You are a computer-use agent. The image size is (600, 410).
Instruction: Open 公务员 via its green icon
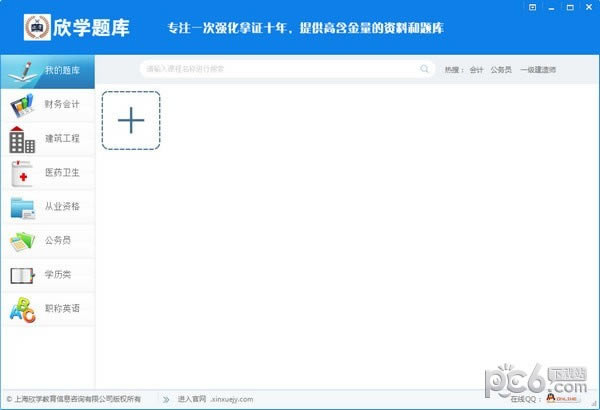22,241
